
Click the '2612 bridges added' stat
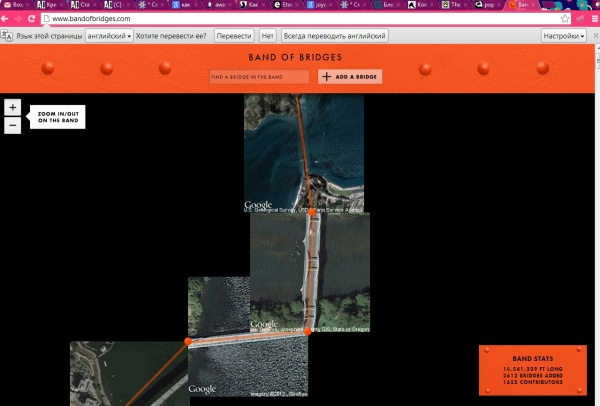coord(533,376)
